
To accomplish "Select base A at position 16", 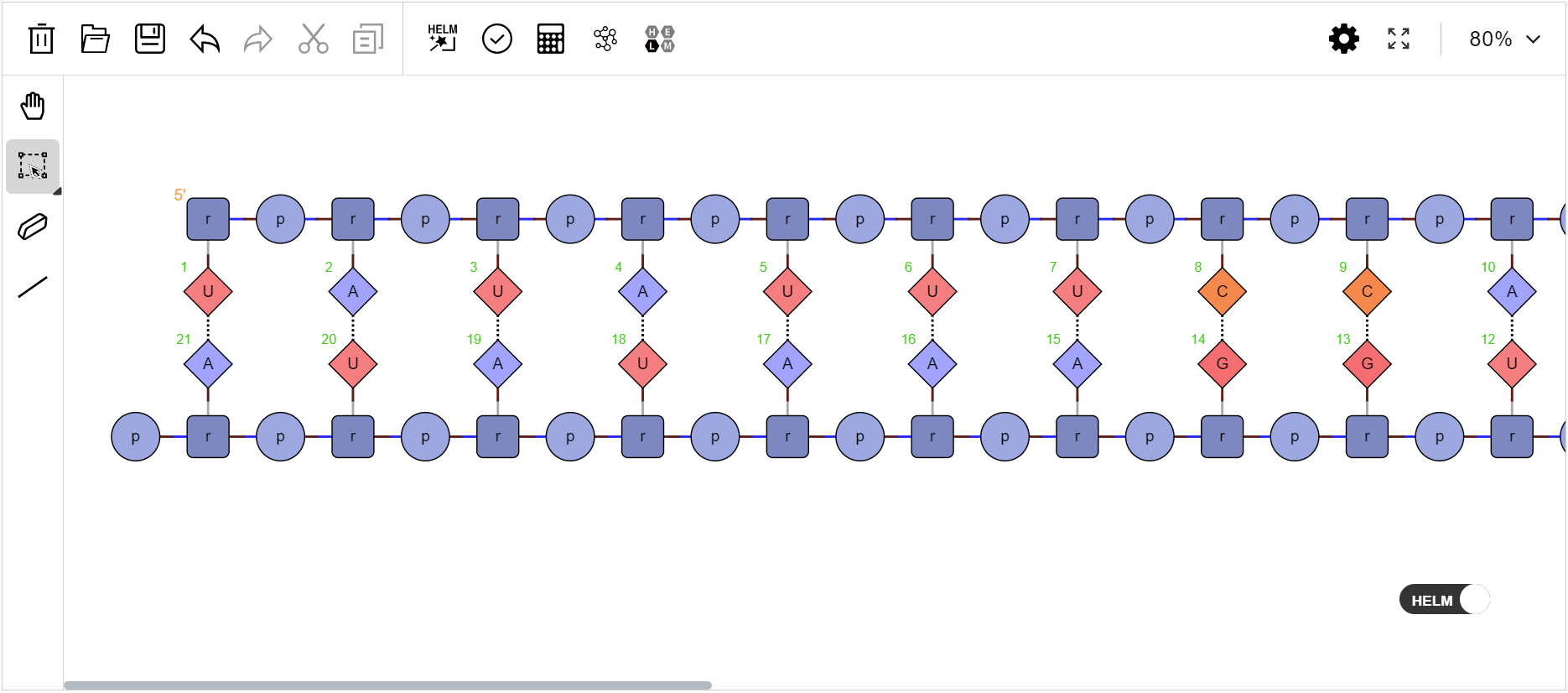I will [932, 364].
